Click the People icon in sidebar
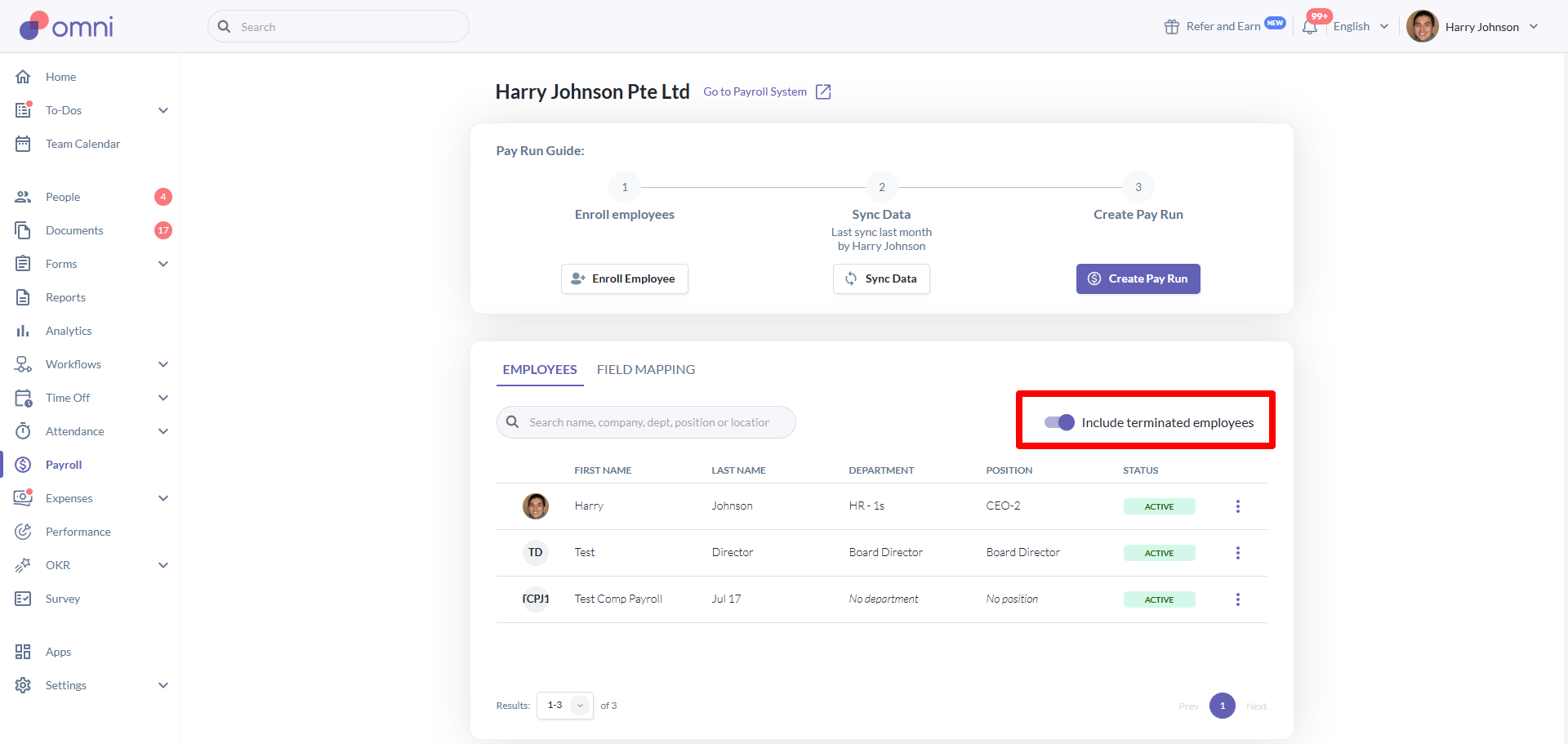Screen dimensions: 1568x744 click(23, 197)
